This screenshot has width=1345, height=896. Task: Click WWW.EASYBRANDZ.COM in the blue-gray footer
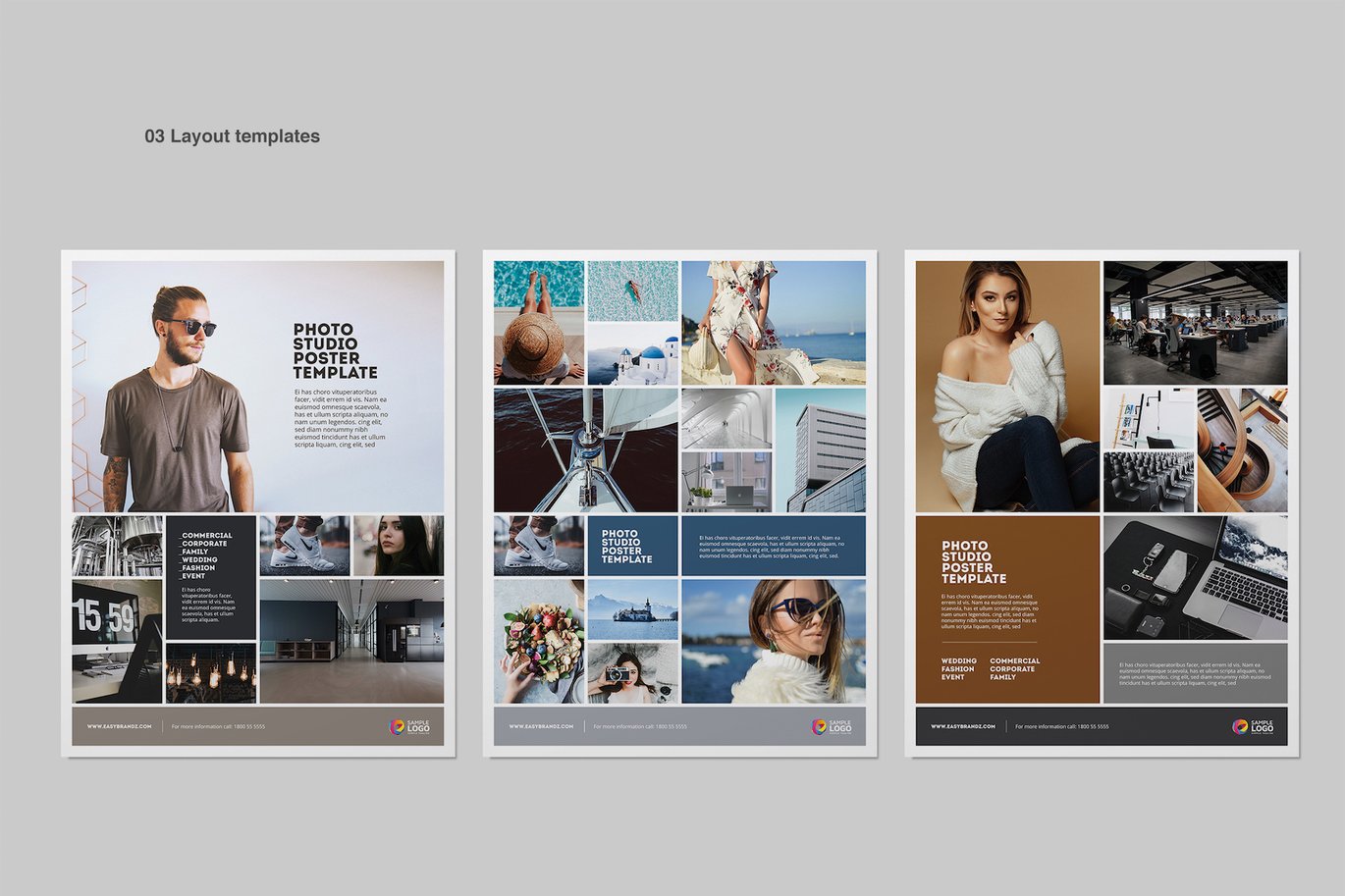point(541,727)
